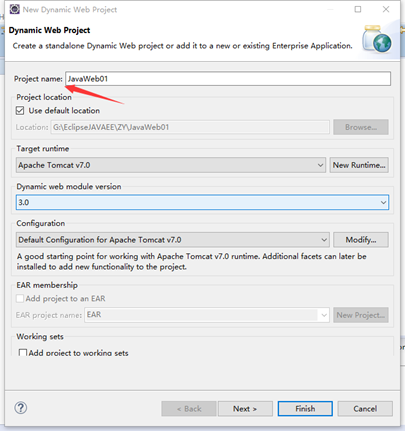Click the New Runtime... button
Viewport: 405px width, 431px height.
coord(359,165)
